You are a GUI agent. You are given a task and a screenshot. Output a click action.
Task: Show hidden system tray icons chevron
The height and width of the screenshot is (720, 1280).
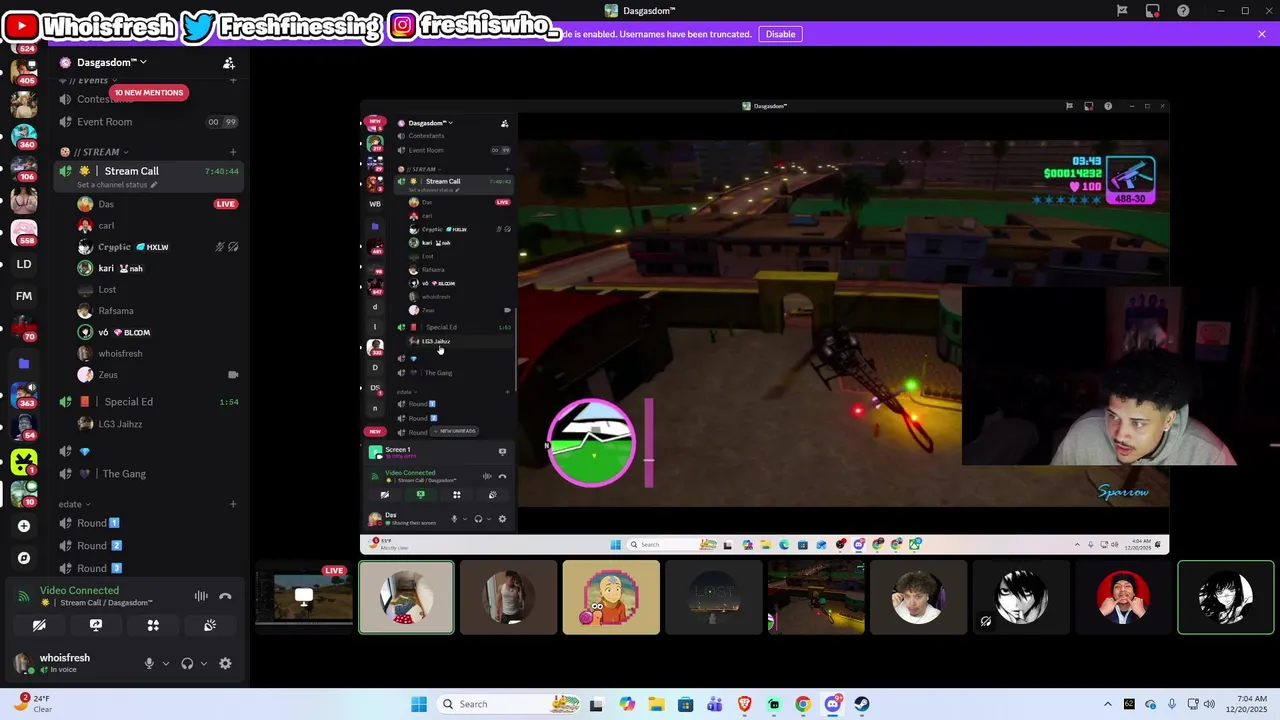point(1107,704)
